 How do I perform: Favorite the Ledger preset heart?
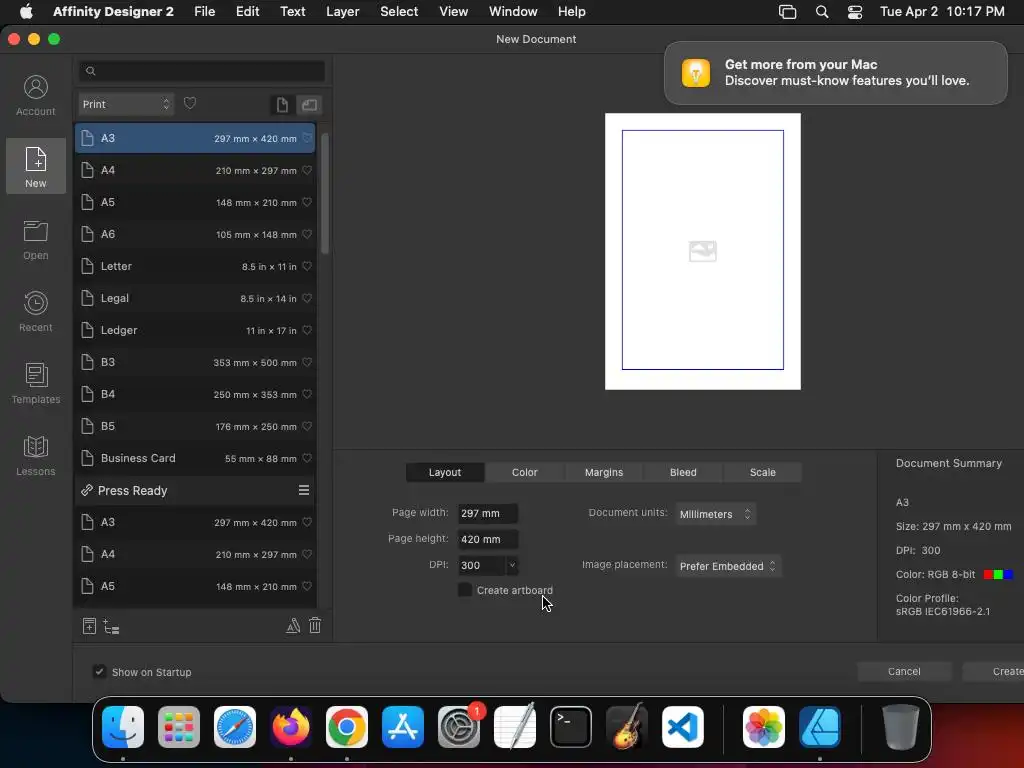[x=307, y=330]
